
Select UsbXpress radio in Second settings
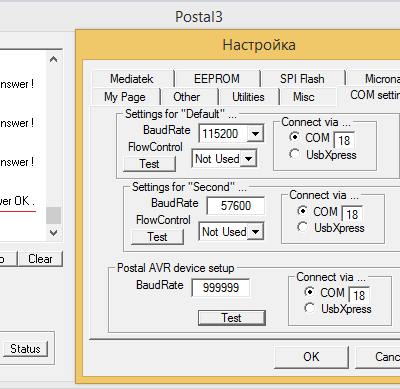[302, 227]
